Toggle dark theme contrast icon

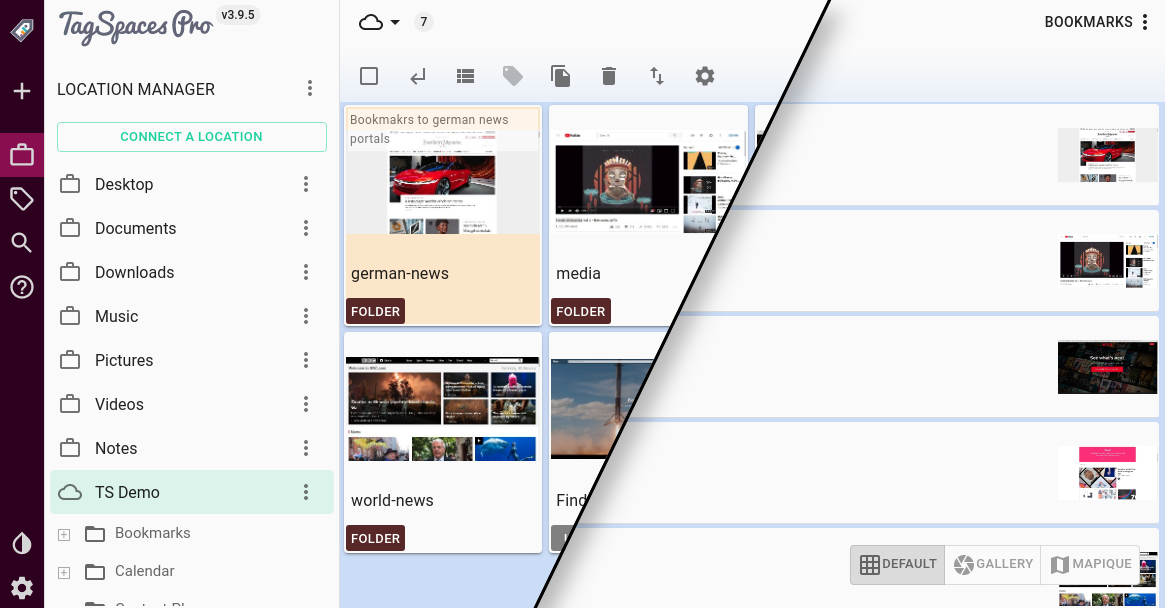22,543
